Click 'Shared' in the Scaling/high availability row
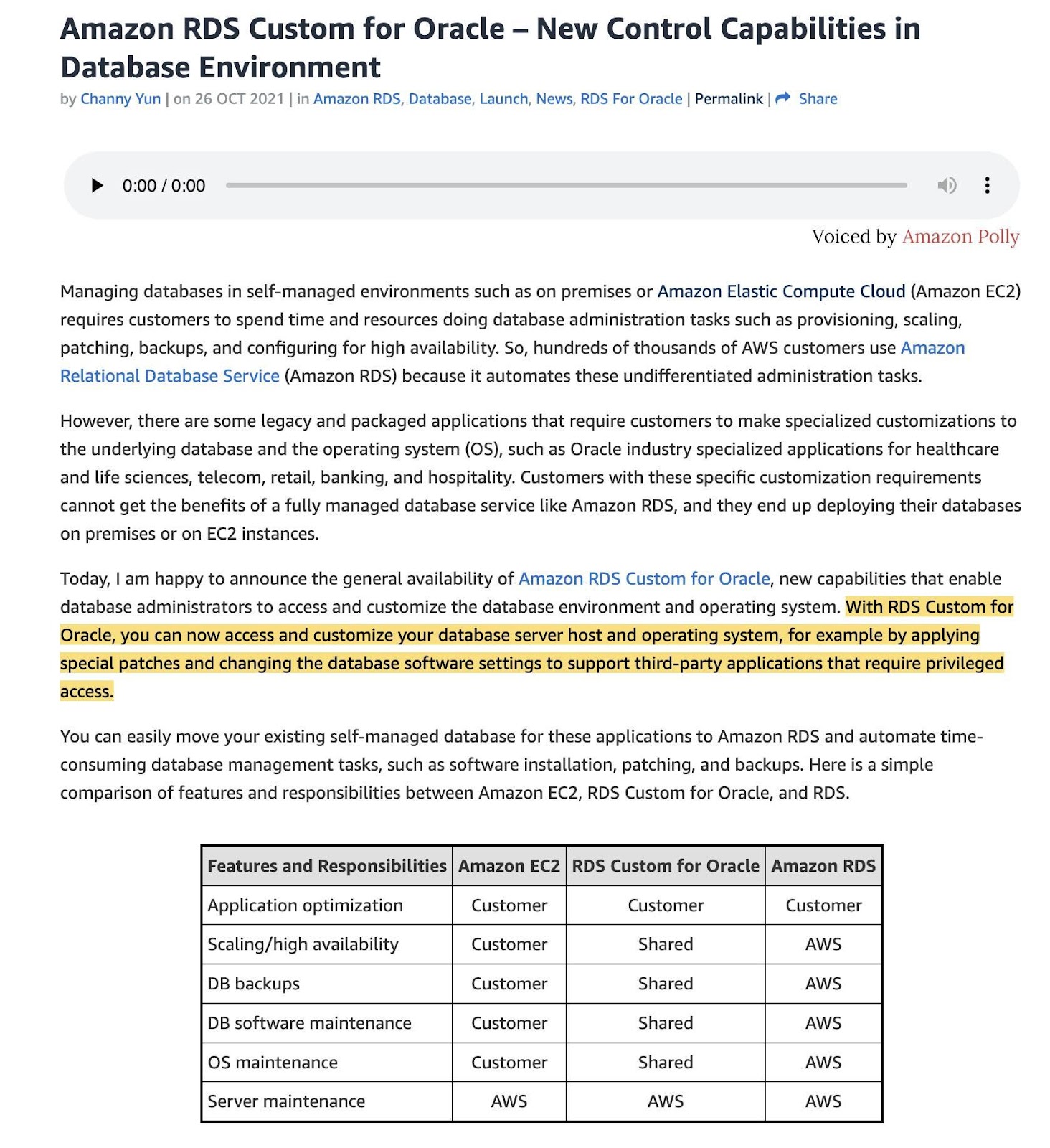This screenshot has height=1148, width=1050. [x=666, y=944]
